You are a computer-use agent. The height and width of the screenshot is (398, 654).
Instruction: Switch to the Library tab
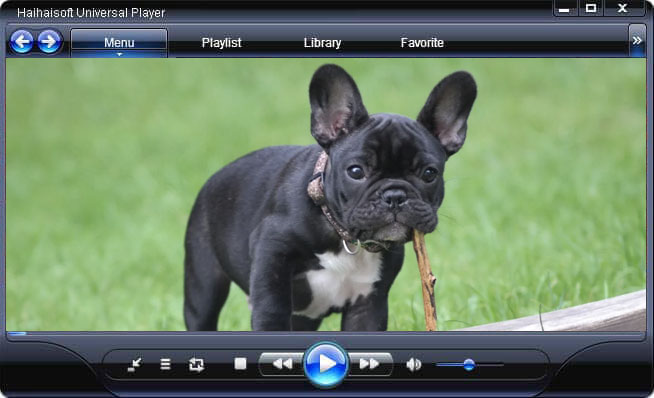click(x=322, y=43)
